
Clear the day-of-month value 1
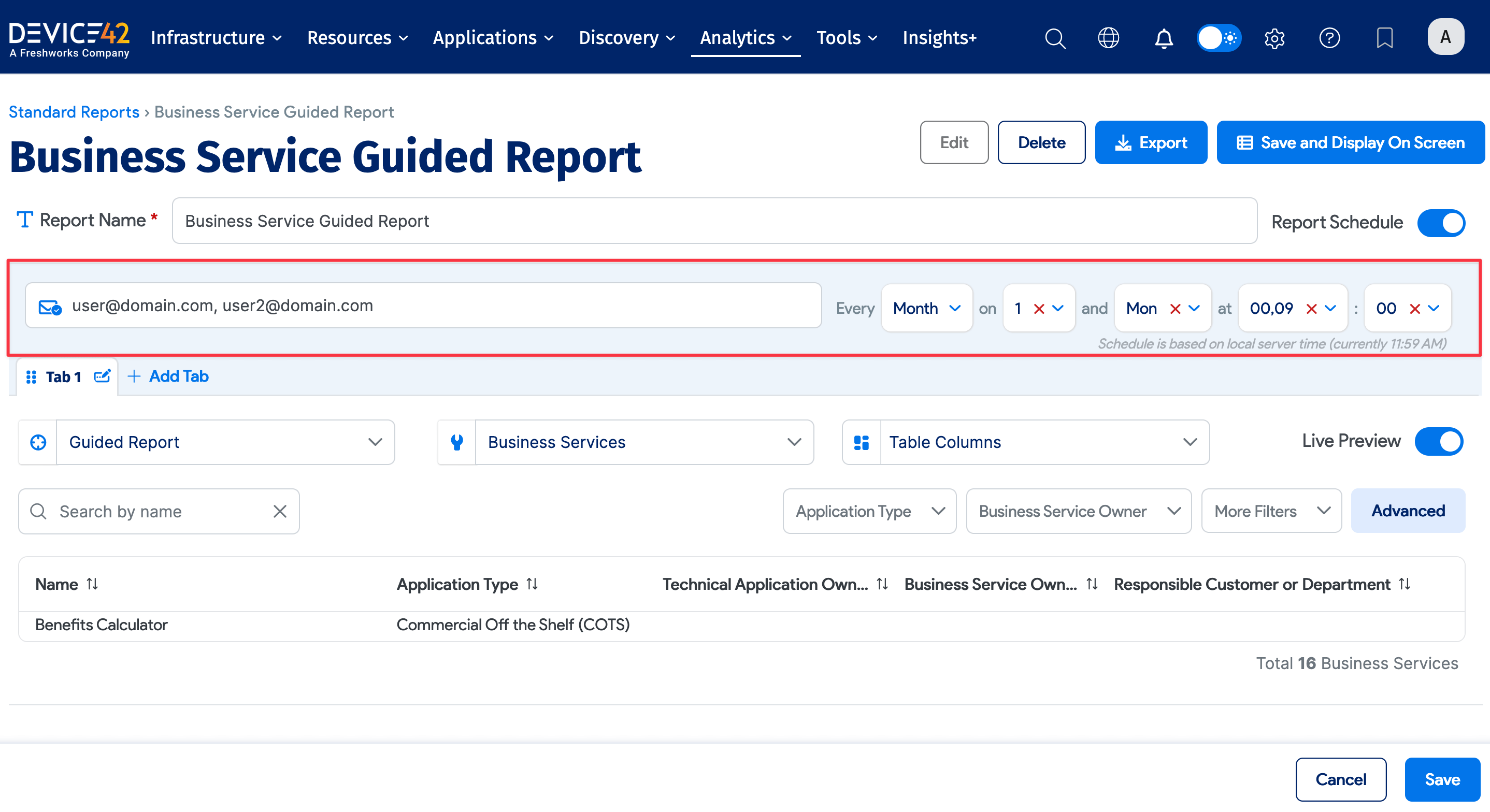[x=1039, y=309]
